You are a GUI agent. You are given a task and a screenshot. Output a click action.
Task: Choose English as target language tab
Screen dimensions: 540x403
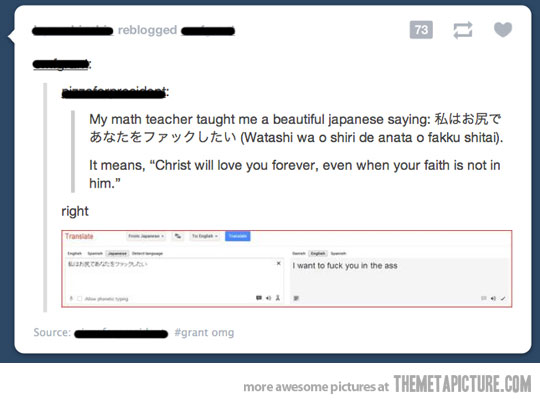point(318,254)
